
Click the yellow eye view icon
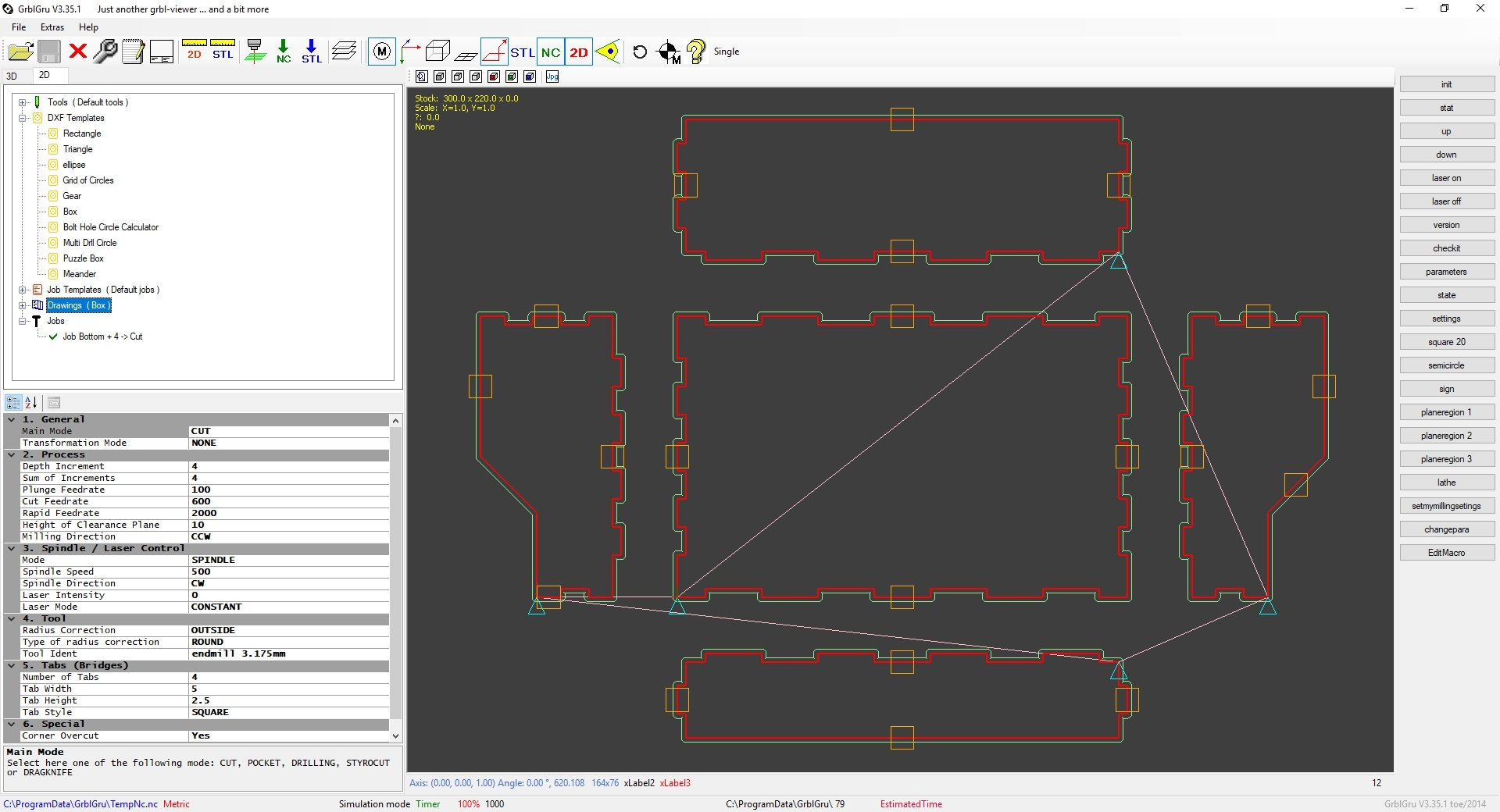click(607, 52)
